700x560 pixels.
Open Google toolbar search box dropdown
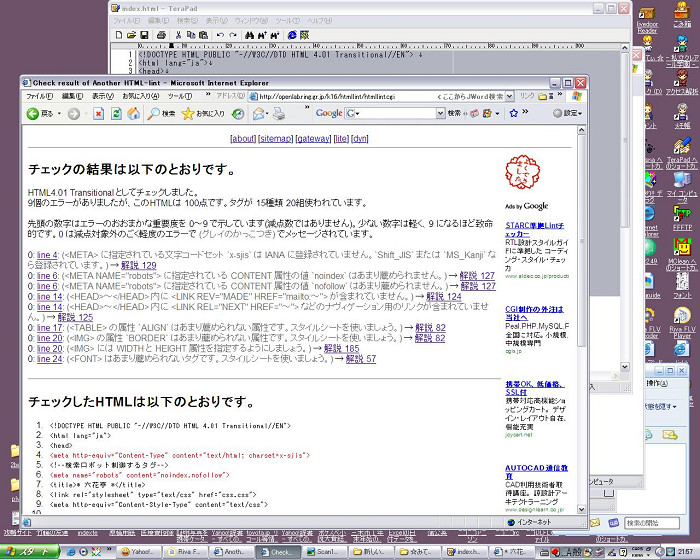(x=440, y=113)
